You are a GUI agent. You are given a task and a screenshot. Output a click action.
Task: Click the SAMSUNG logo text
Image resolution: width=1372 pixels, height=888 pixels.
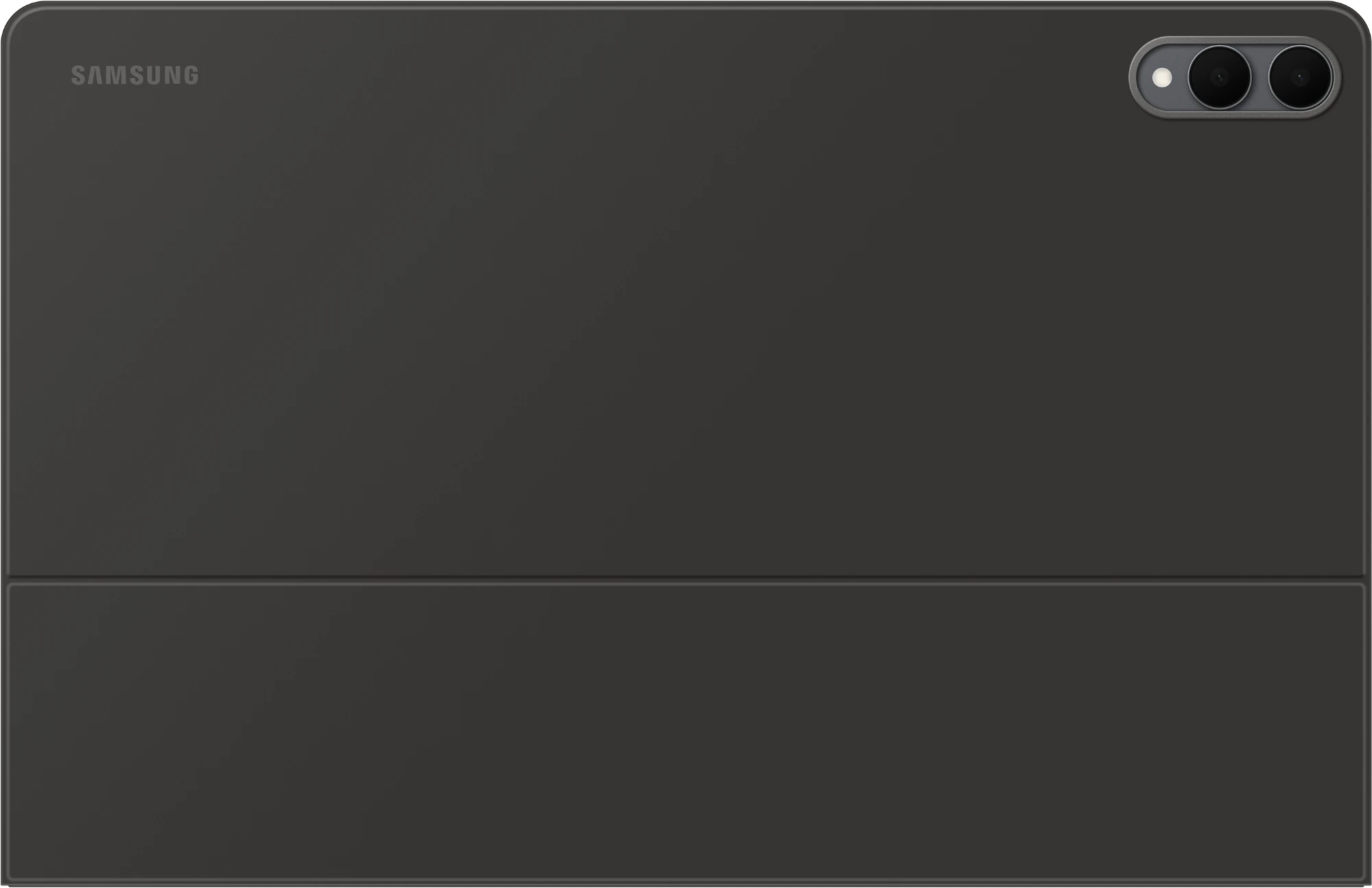[x=135, y=75]
